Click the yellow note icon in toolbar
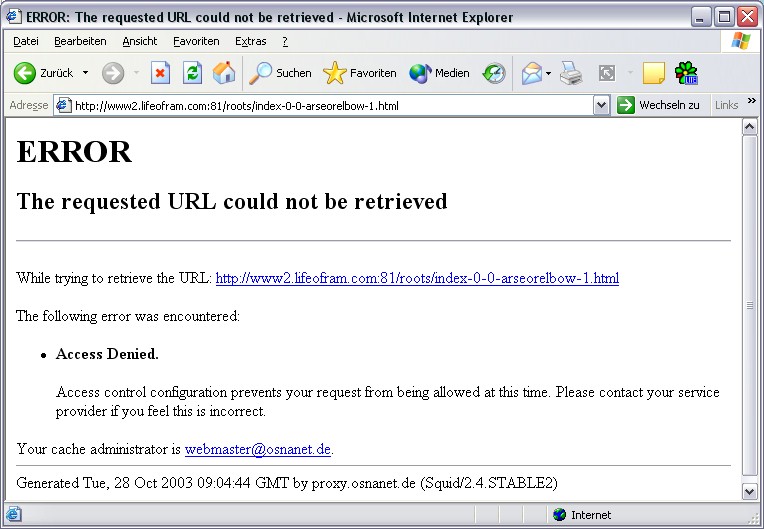Screen dimensions: 764x529 coord(653,74)
